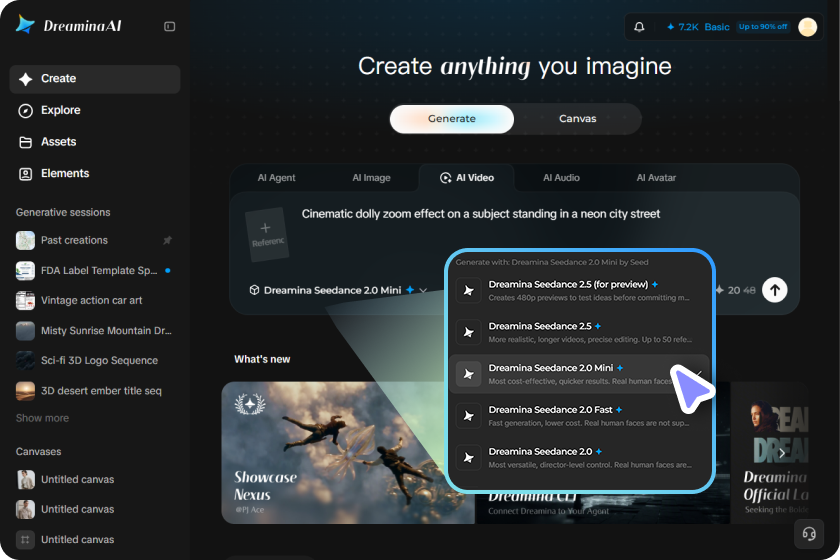Expand sessions with Show more

click(x=42, y=418)
